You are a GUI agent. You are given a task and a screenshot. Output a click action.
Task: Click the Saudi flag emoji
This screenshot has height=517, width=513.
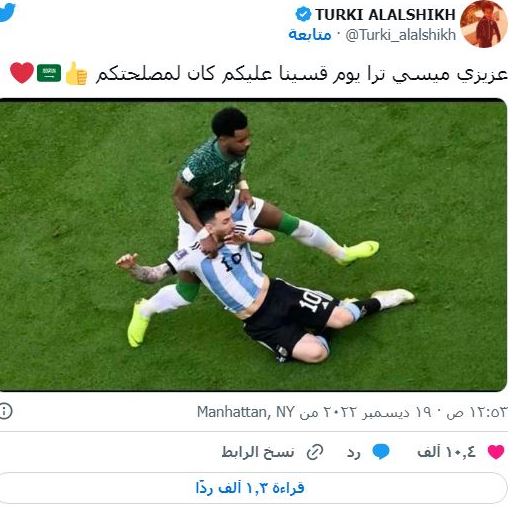point(49,73)
